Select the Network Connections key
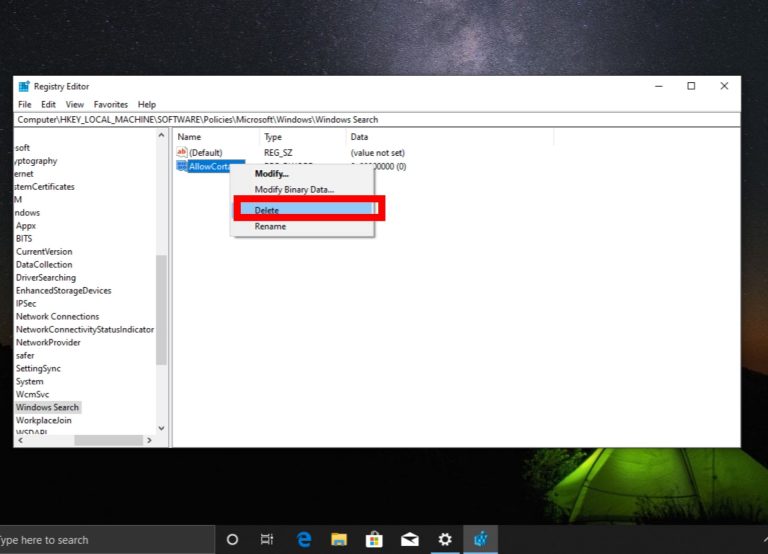This screenshot has height=554, width=768. (57, 316)
